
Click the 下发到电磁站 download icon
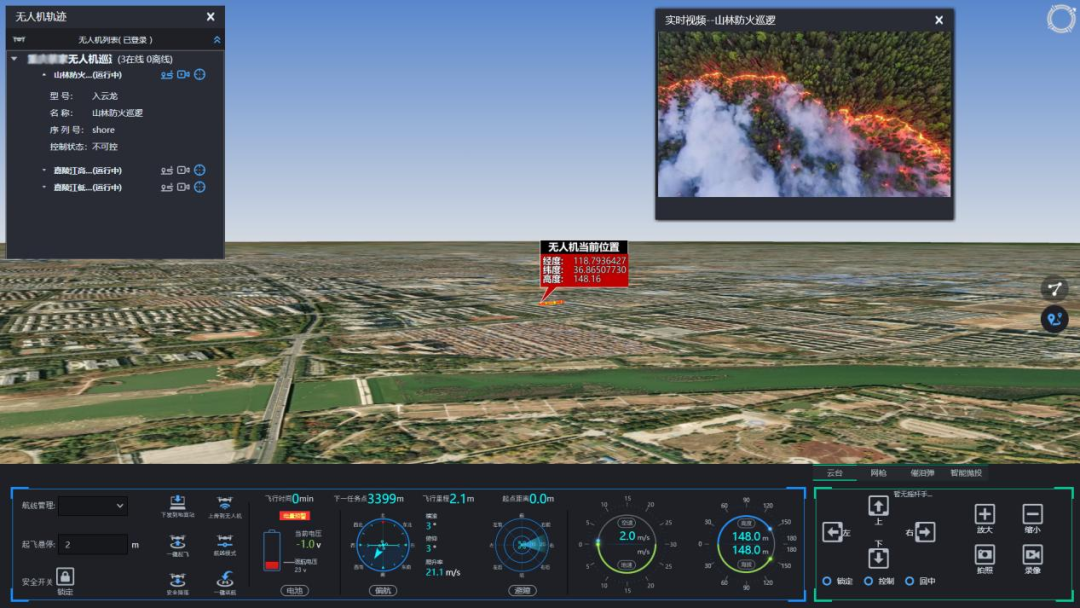click(177, 502)
